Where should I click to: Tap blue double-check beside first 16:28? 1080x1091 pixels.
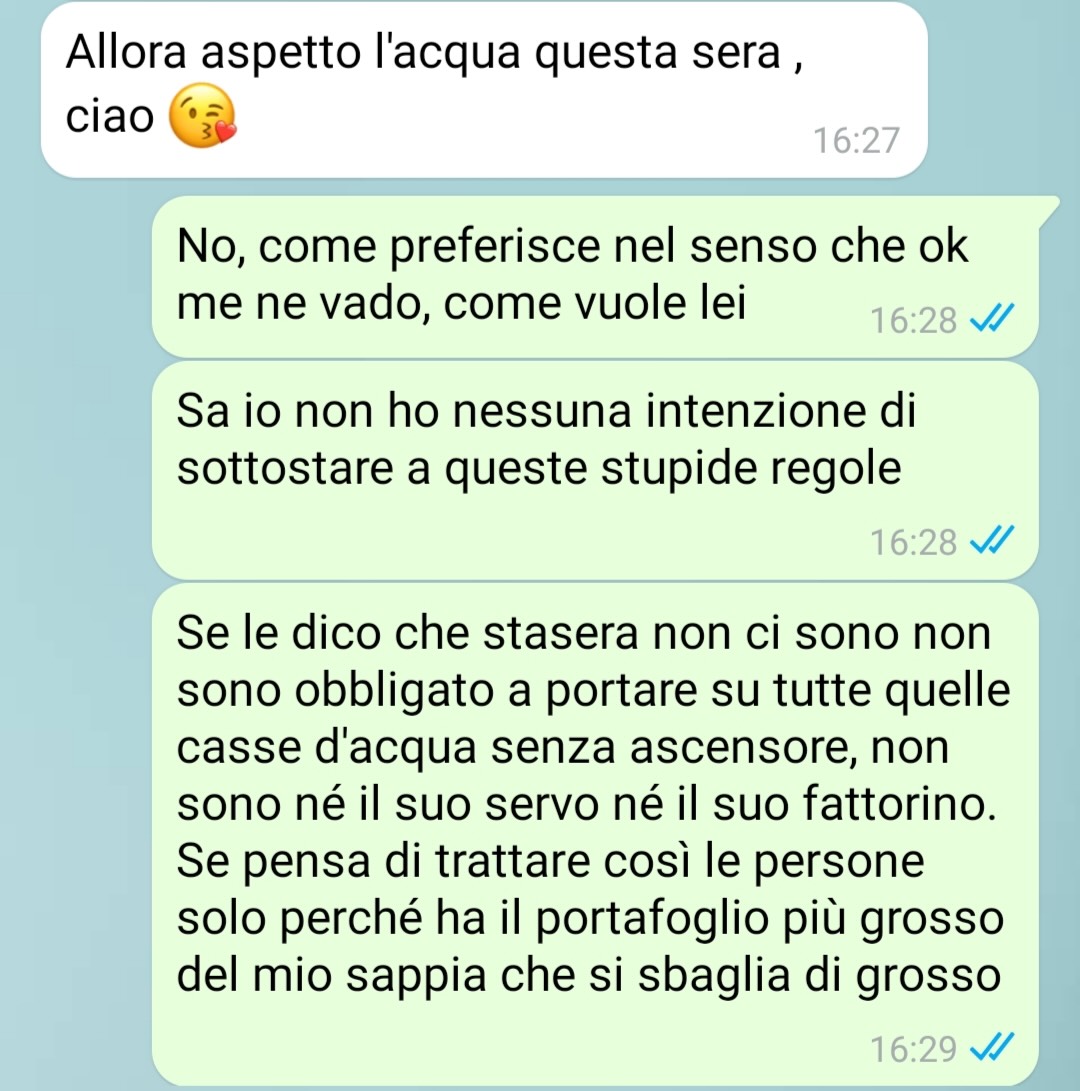pos(992,319)
